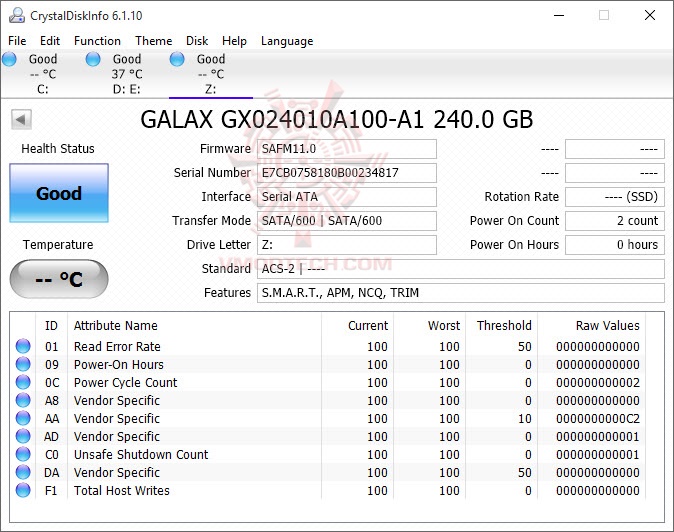Open the Edit menu
Image resolution: width=674 pixels, height=532 pixels.
pos(50,41)
